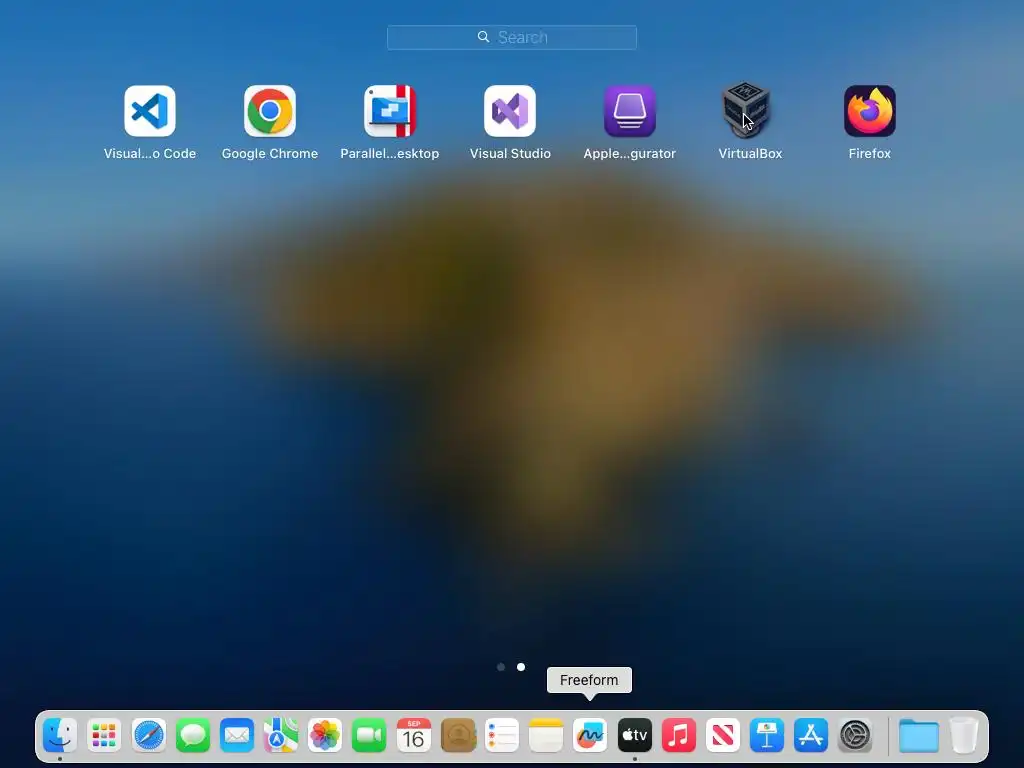
Task: Open Reminders from the Dock
Action: (x=502, y=735)
